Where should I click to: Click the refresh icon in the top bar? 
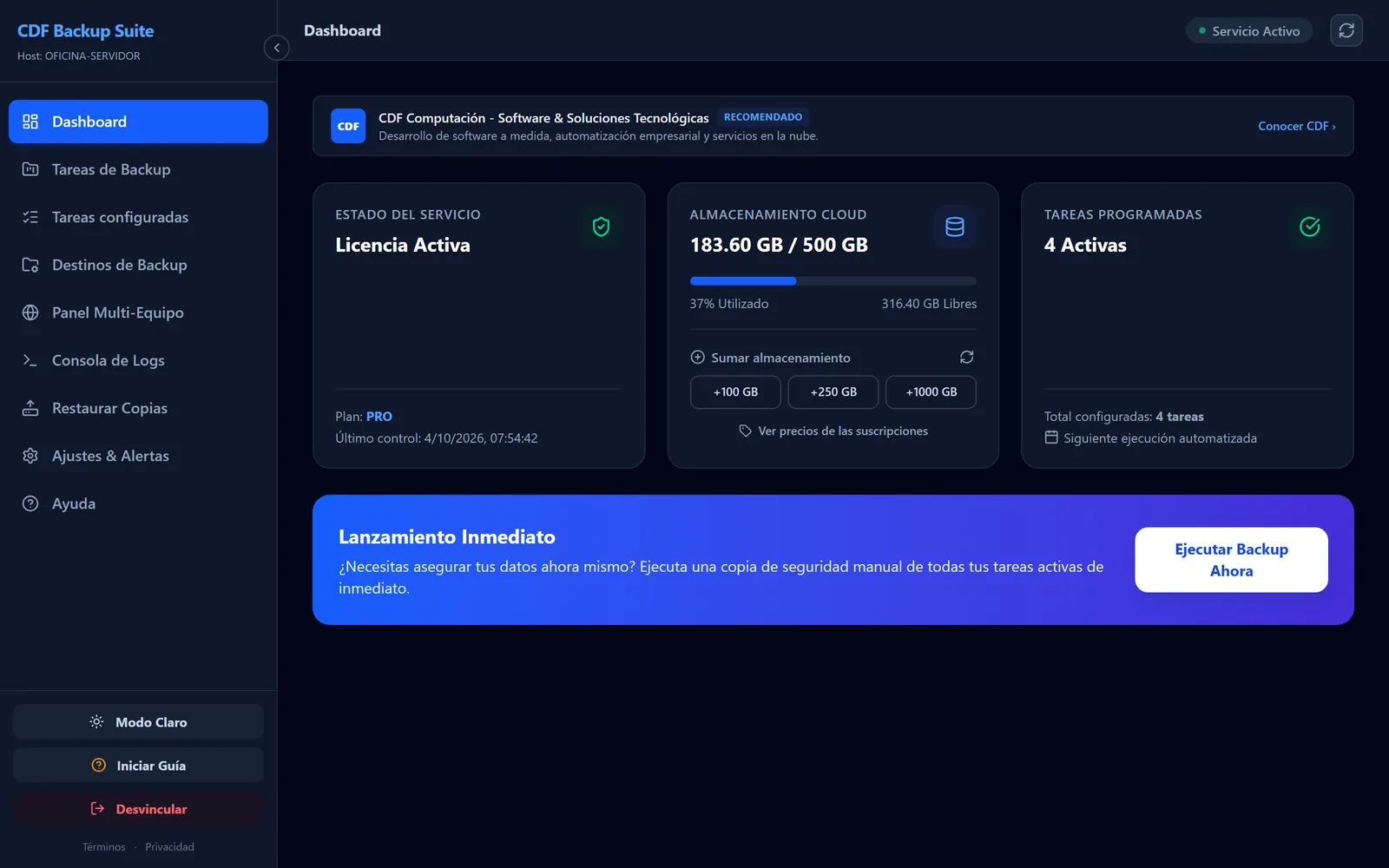(x=1346, y=30)
